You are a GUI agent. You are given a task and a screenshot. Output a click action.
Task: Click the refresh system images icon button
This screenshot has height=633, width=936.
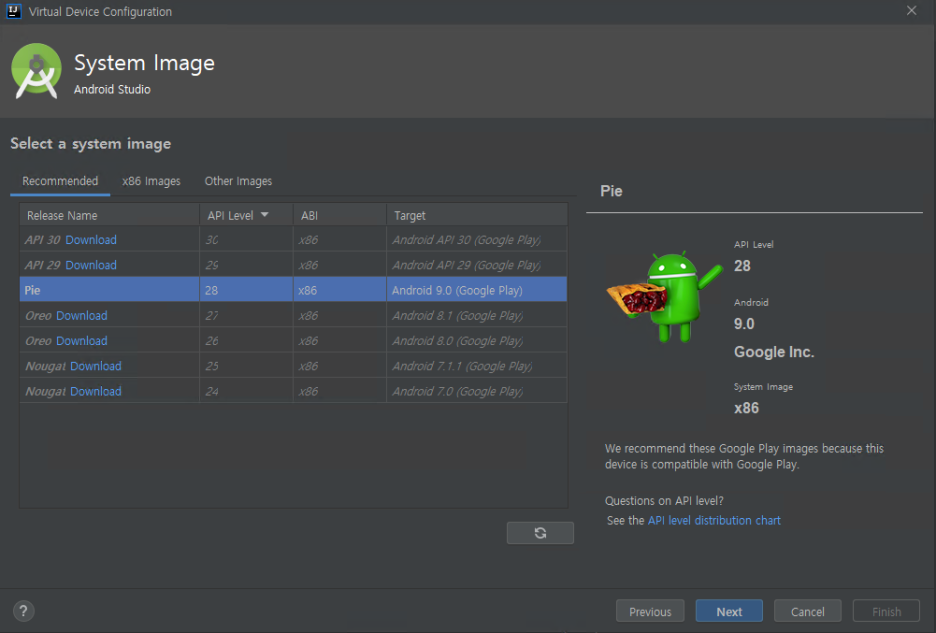540,533
